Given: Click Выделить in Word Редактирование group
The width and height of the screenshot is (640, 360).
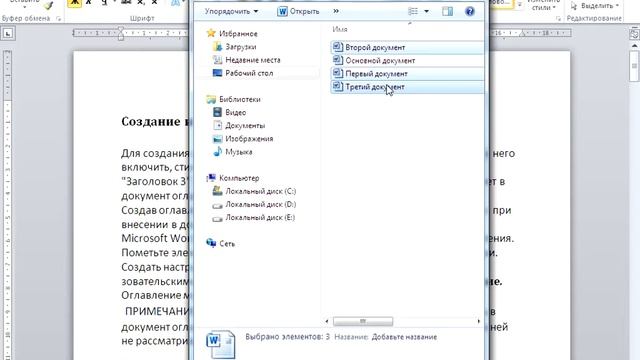Looking at the screenshot, I should (595, 6).
